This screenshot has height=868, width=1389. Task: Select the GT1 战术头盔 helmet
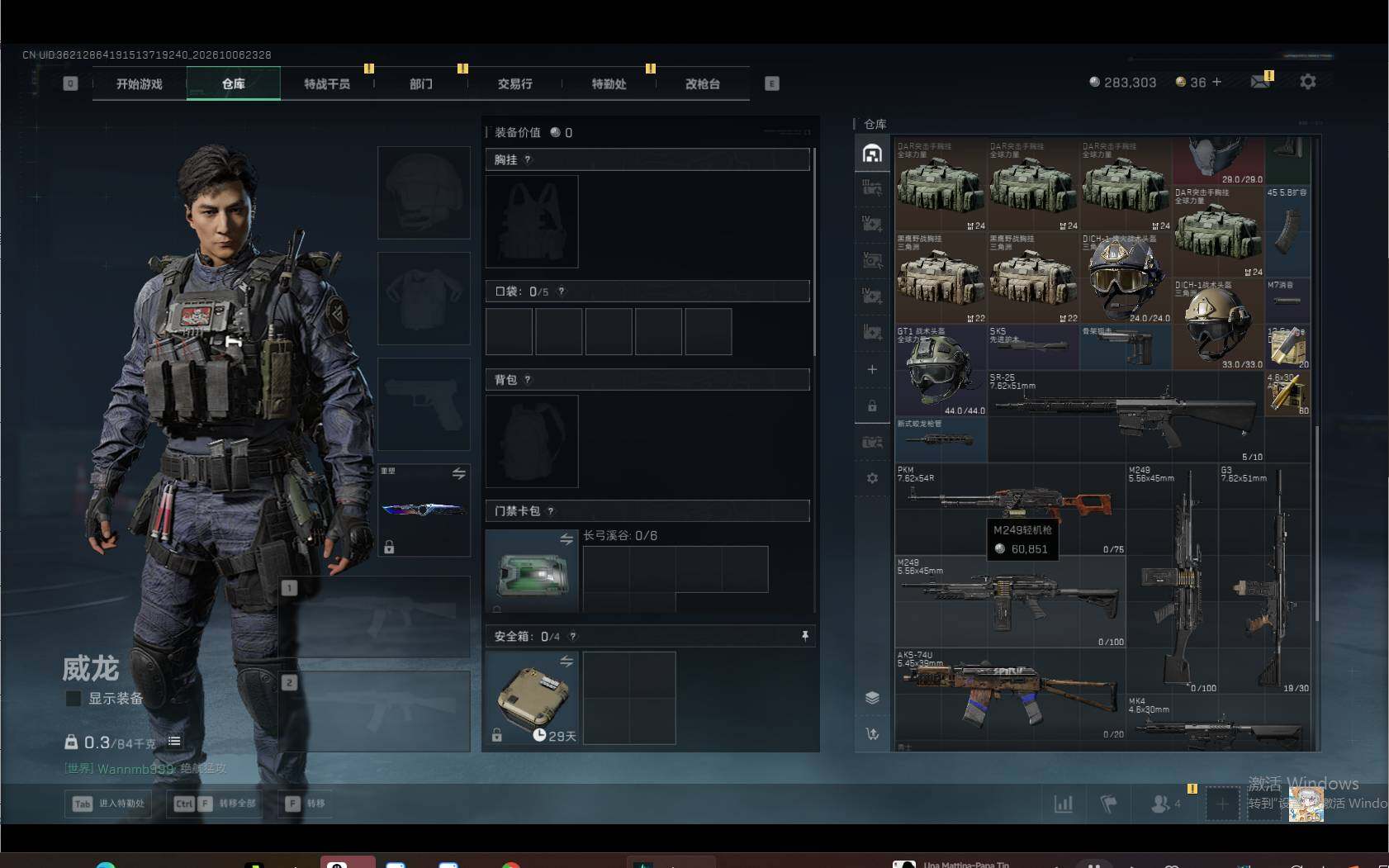(941, 371)
